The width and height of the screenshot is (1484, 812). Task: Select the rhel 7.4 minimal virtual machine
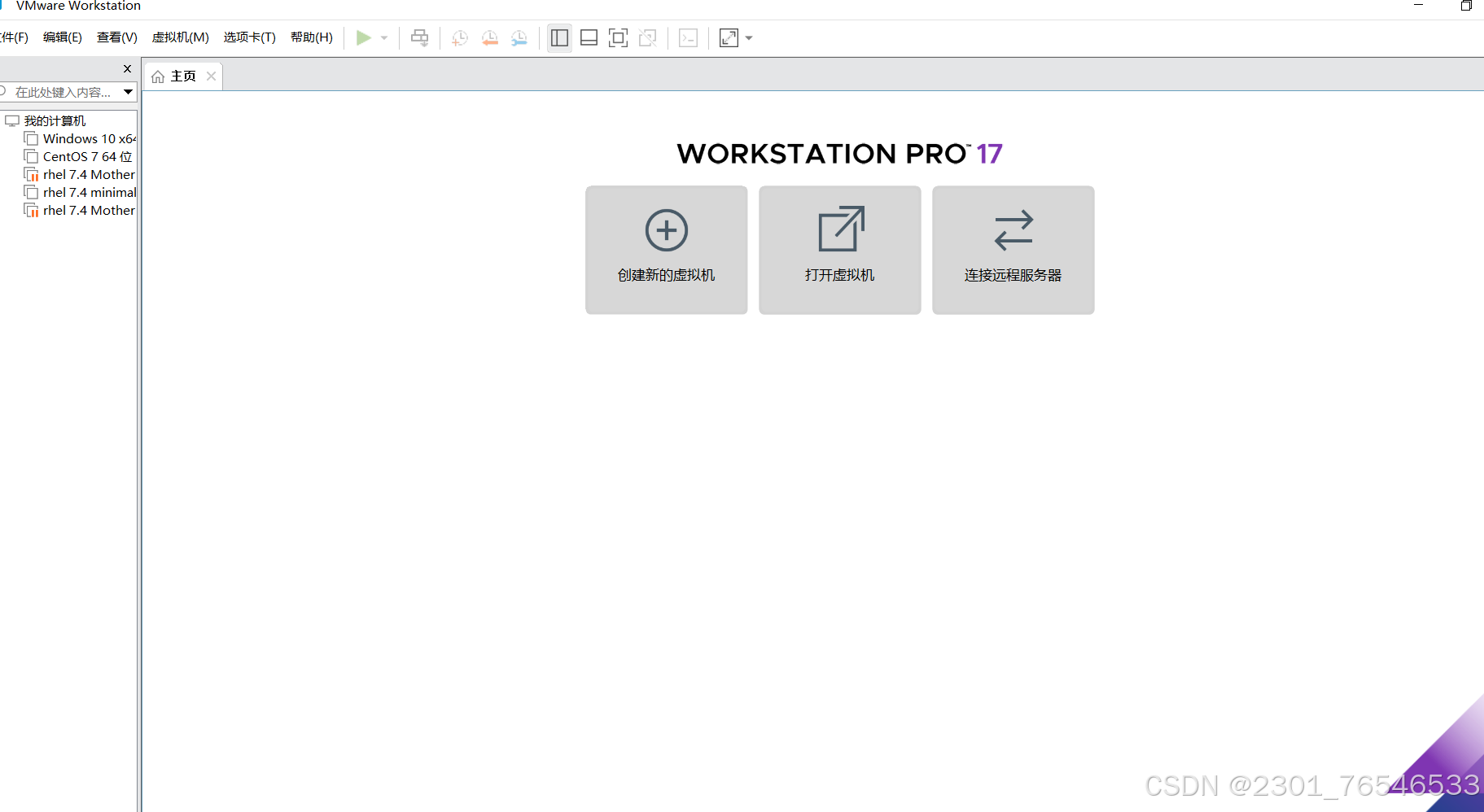90,192
